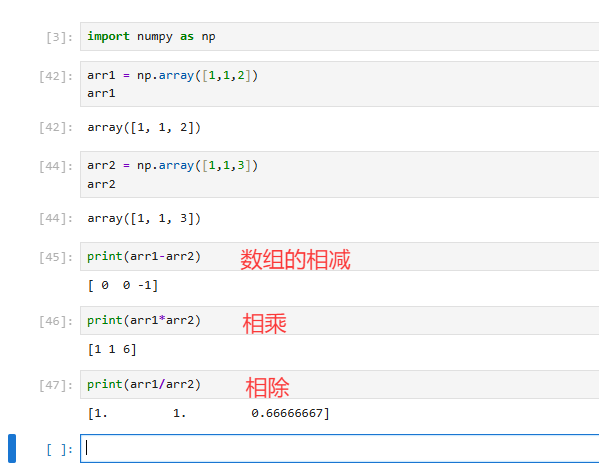Click the [42]: input prompt beside arr1 code
The height and width of the screenshot is (467, 599).
[56, 76]
